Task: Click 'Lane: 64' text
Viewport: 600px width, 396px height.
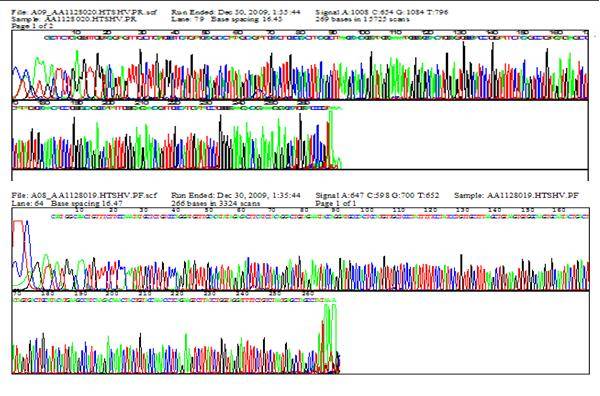Action: (28, 203)
